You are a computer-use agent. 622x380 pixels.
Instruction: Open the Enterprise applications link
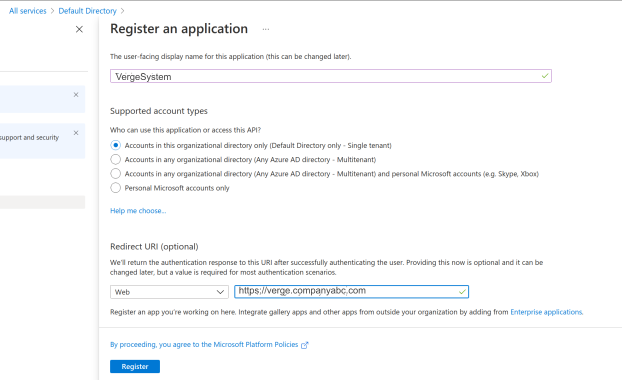(546, 312)
